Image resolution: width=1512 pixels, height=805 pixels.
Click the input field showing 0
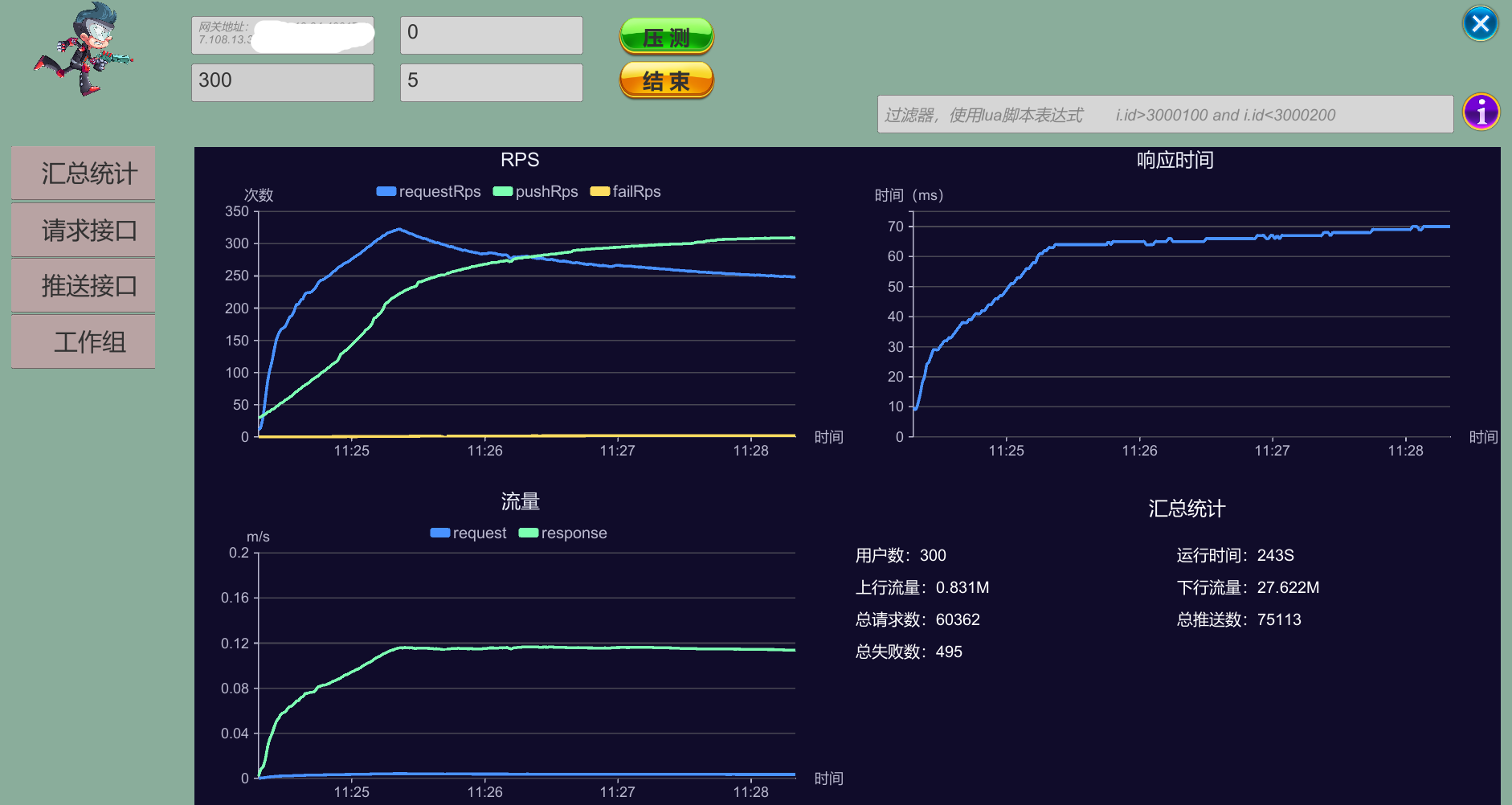tap(491, 35)
